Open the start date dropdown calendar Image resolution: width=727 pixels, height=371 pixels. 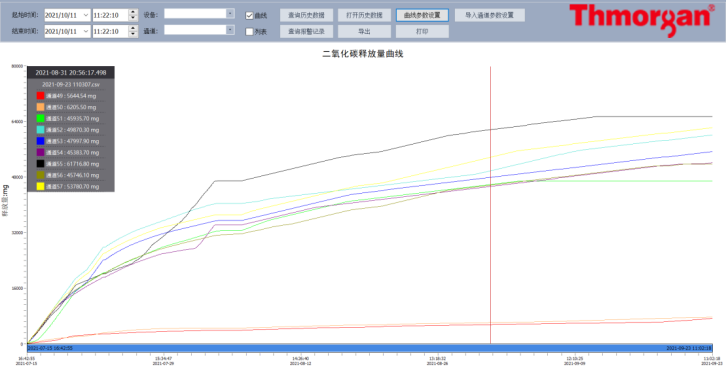(x=86, y=15)
